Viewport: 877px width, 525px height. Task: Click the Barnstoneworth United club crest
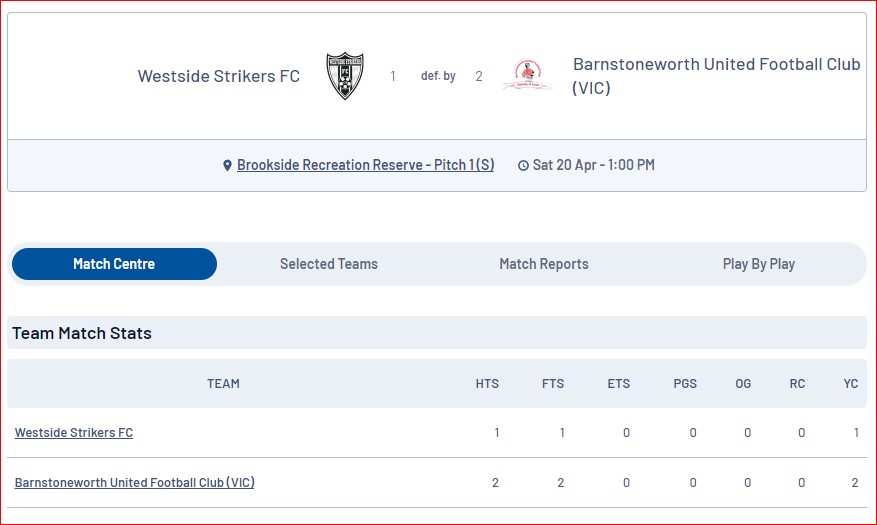(527, 75)
